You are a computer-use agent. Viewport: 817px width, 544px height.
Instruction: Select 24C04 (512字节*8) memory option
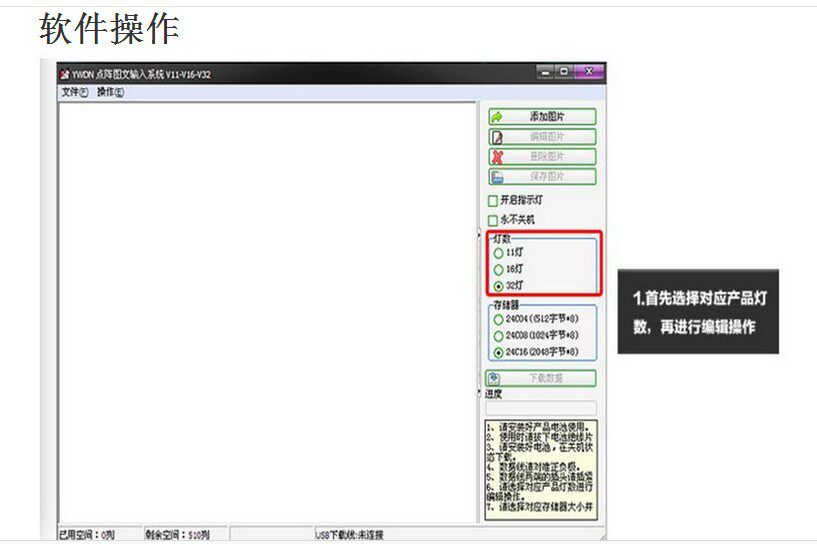click(498, 319)
